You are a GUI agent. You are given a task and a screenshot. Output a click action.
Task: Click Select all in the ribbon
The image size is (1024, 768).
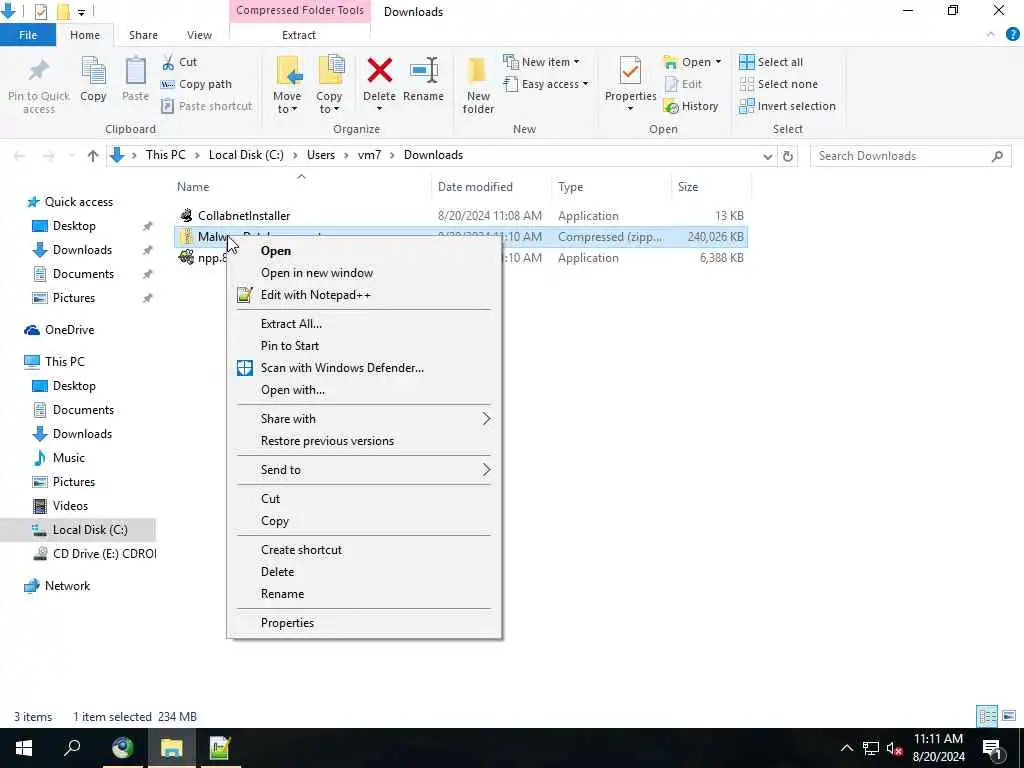pyautogui.click(x=771, y=62)
